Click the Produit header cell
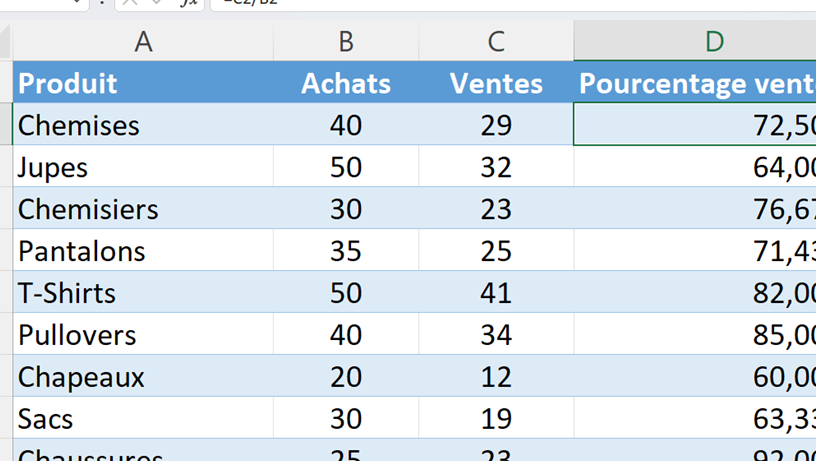Screen dimensions: 816x461 [x=143, y=83]
